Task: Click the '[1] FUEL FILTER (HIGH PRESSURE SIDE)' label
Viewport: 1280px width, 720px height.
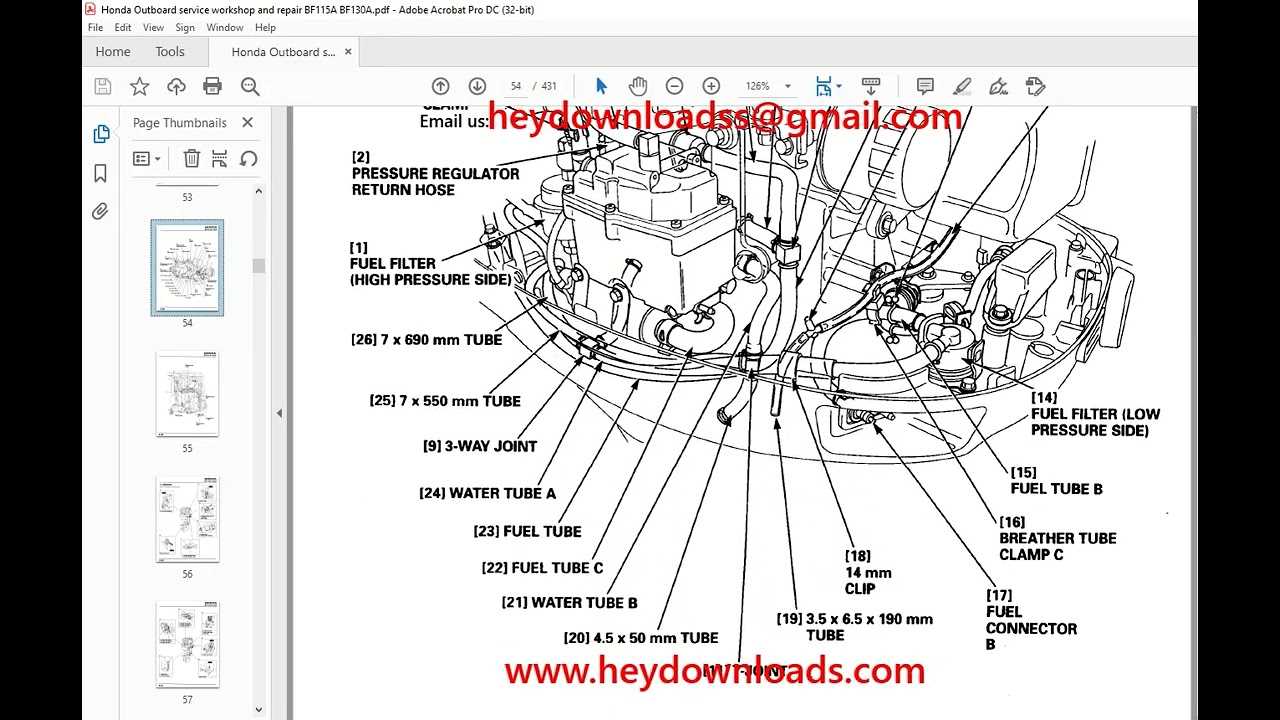Action: click(430, 263)
